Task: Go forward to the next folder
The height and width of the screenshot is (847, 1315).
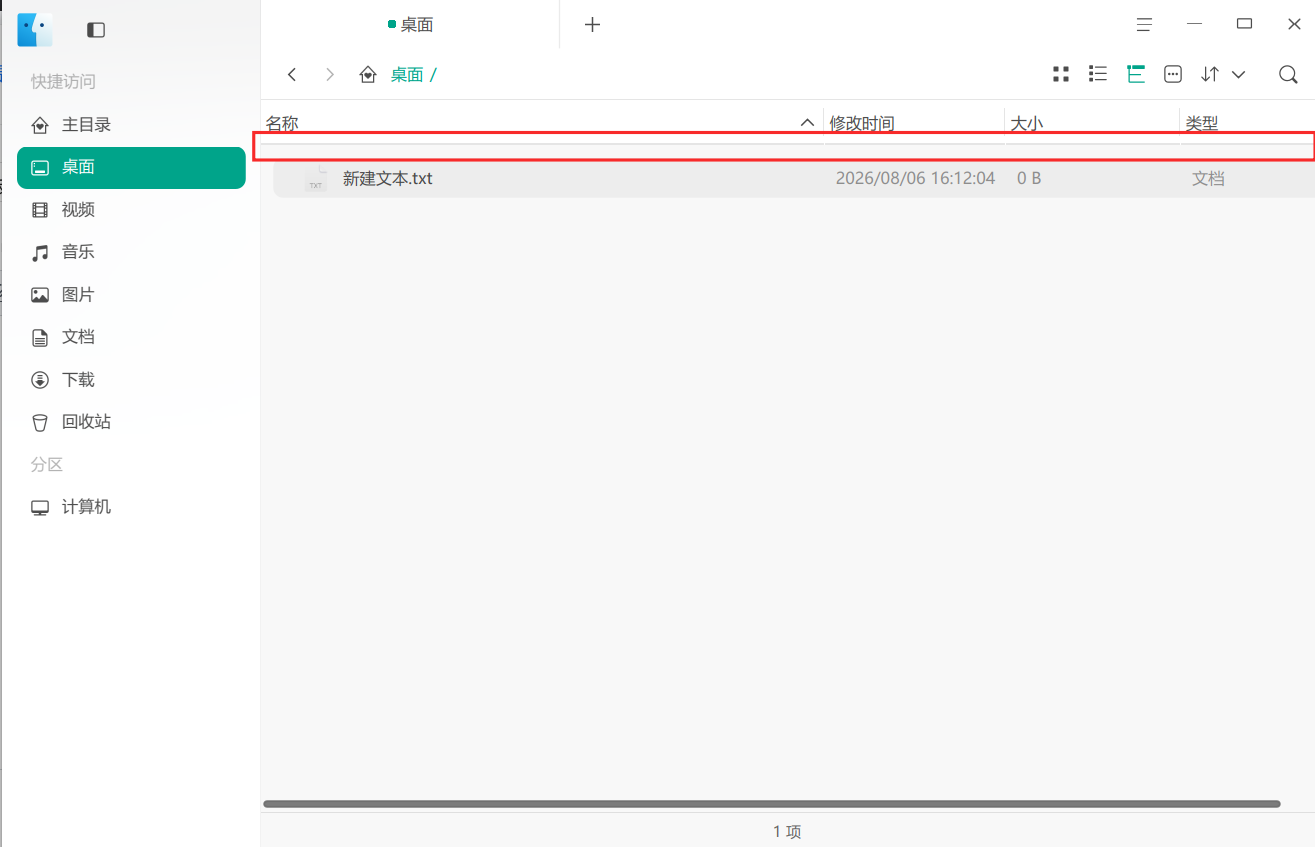Action: [330, 74]
